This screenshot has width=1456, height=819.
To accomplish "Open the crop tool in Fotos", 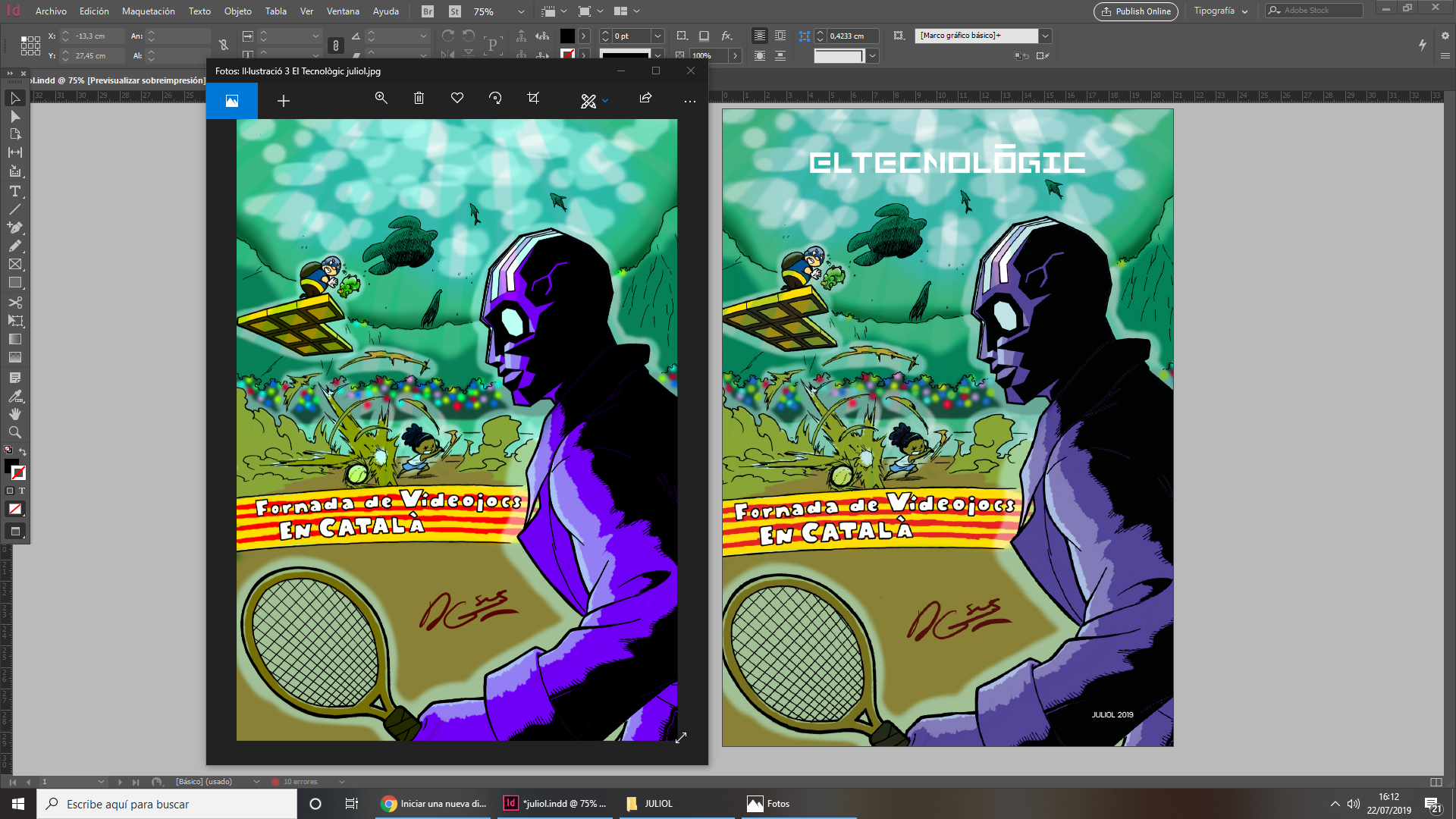I will [x=533, y=99].
